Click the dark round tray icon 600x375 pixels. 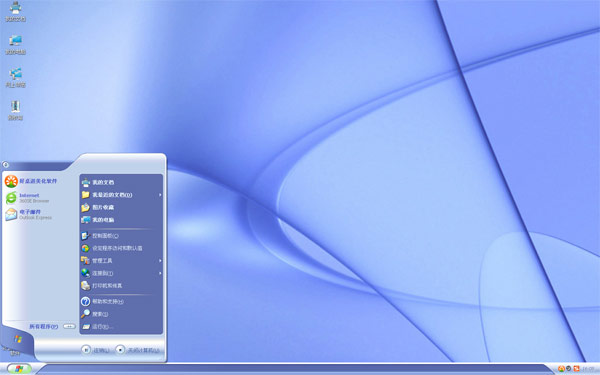click(x=569, y=368)
